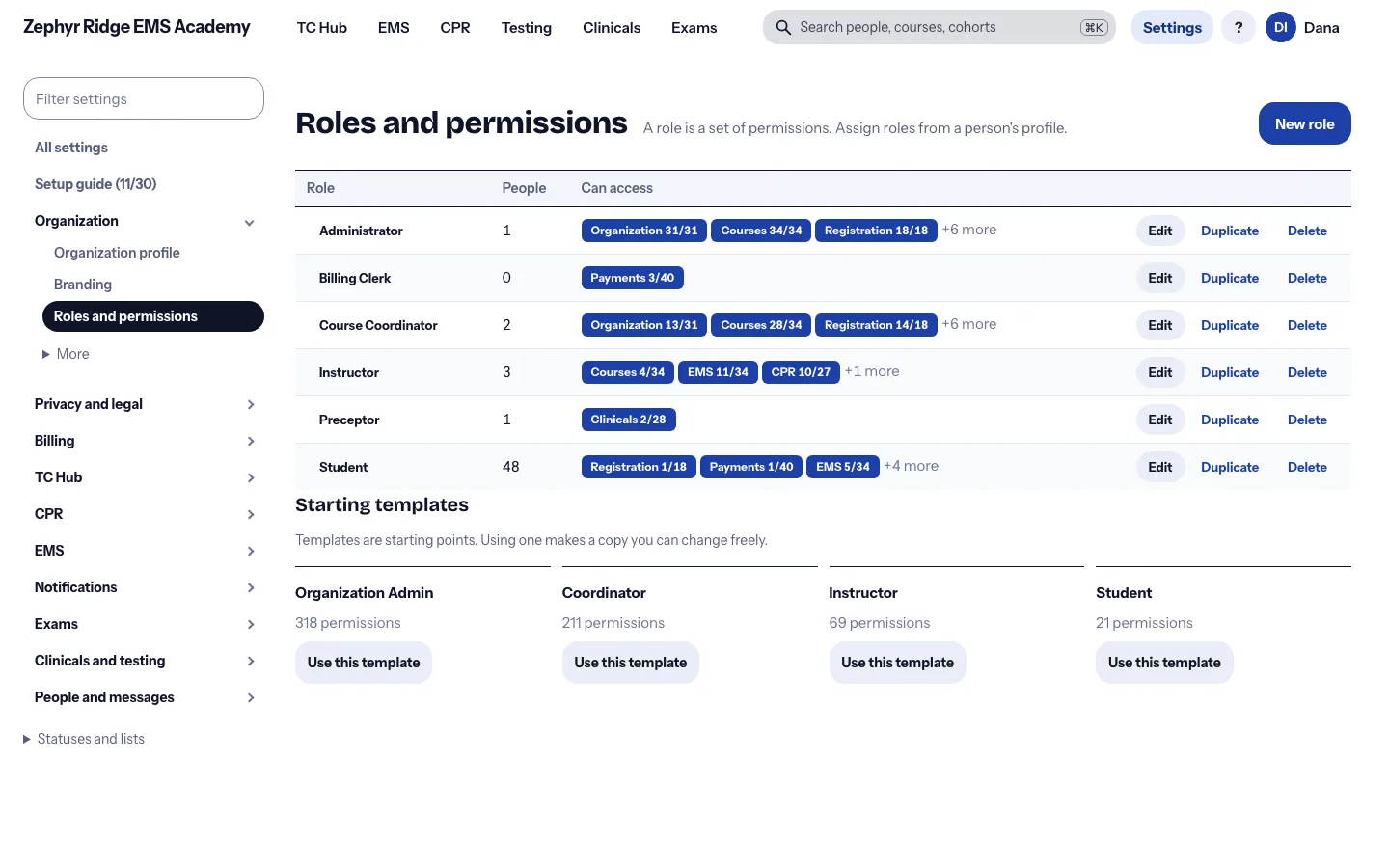The width and height of the screenshot is (1389, 868).
Task: Create a New role
Action: pos(1304,123)
